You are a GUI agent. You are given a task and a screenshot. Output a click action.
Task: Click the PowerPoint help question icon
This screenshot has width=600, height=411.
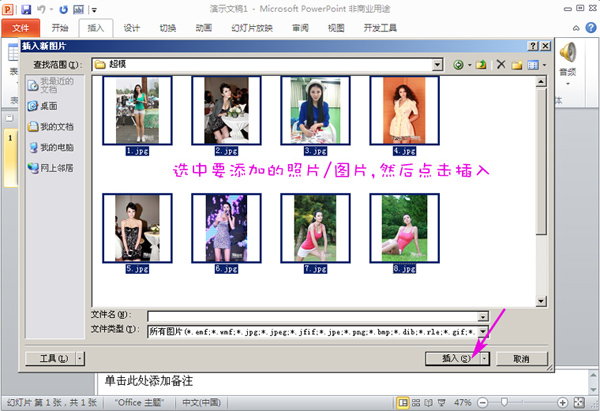coord(591,28)
